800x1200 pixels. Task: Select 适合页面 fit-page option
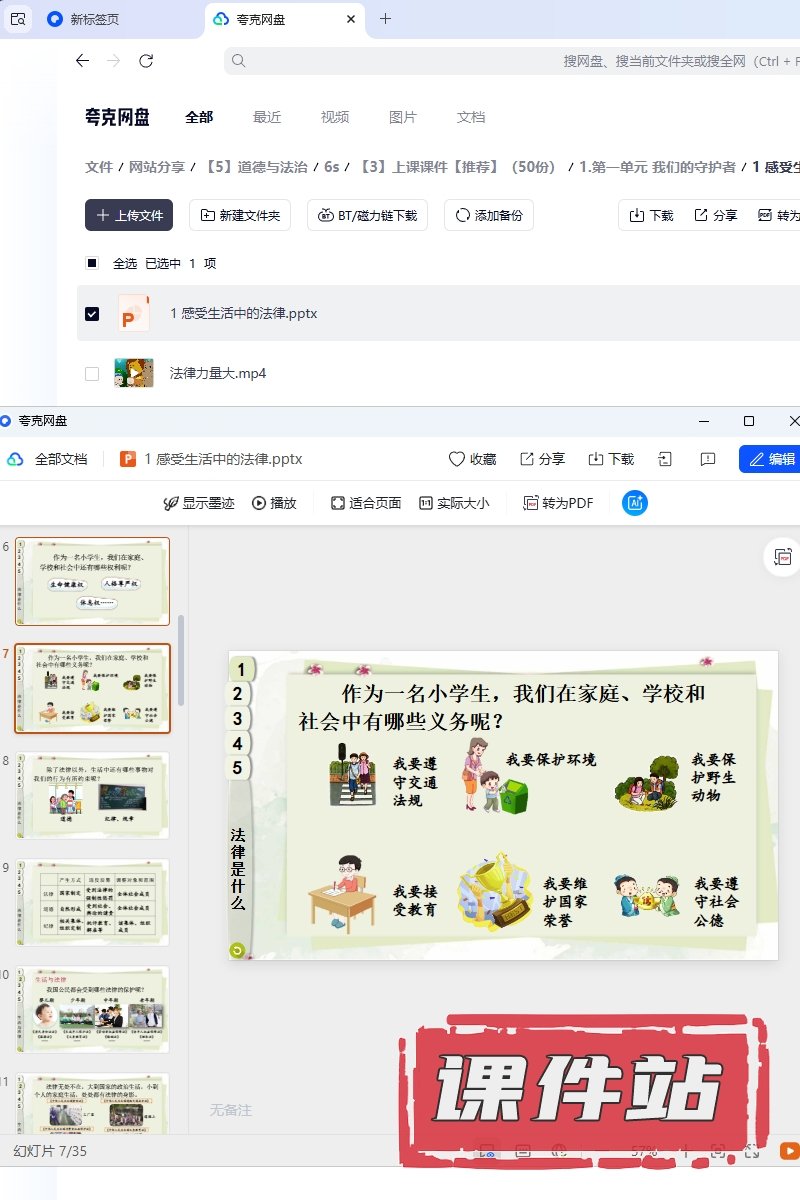click(366, 503)
